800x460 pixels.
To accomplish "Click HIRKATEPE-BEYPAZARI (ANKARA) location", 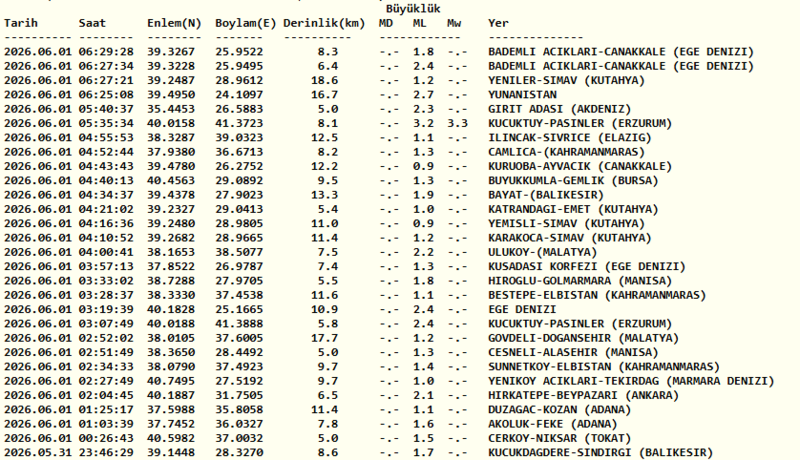I will point(584,395).
